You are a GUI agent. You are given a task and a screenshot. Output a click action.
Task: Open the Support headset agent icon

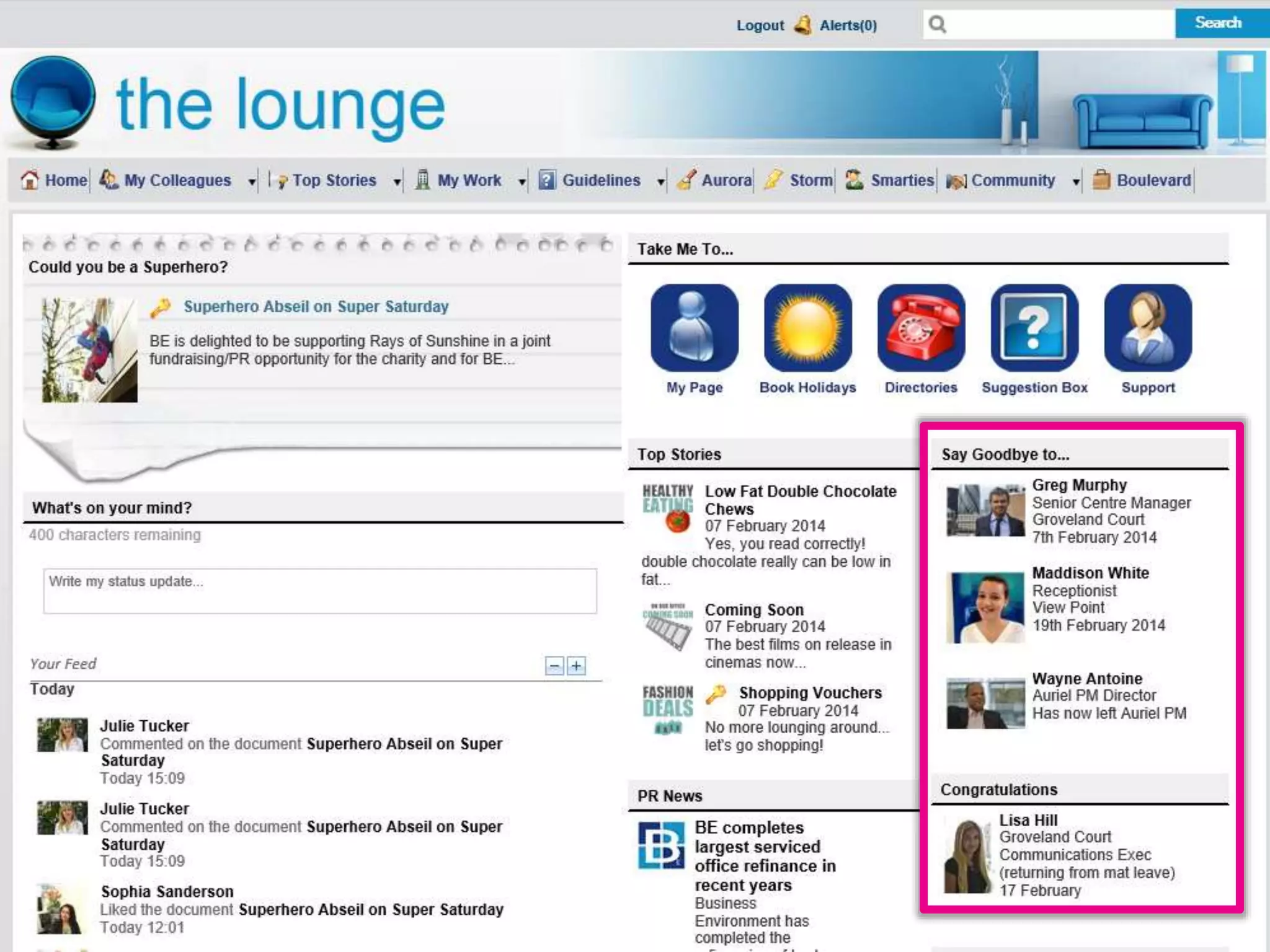pyautogui.click(x=1148, y=328)
